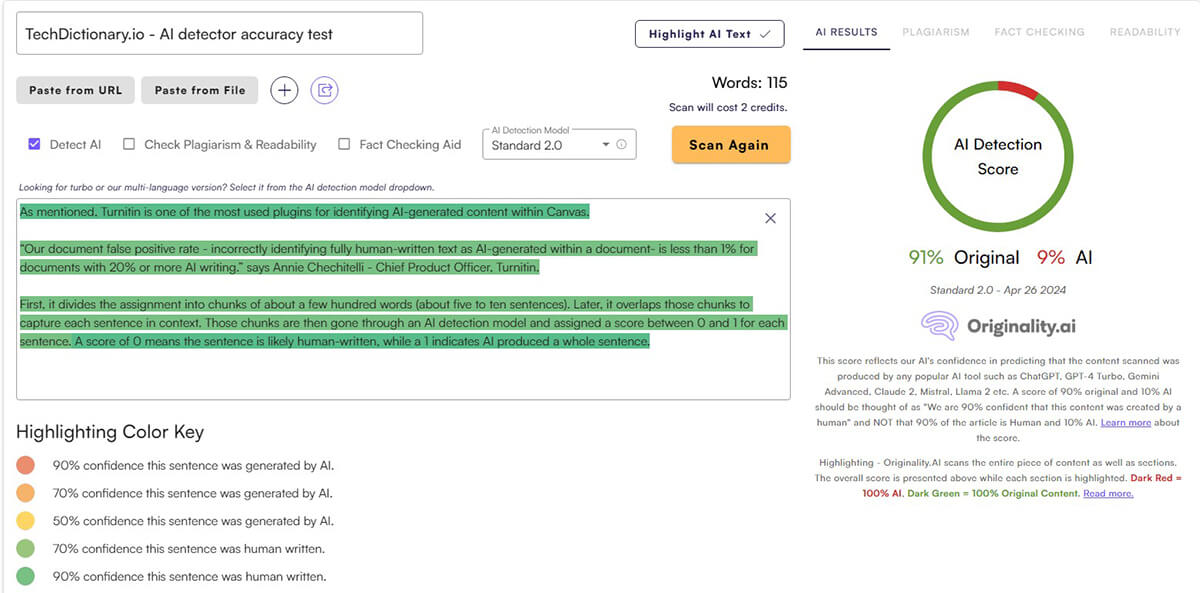Click the Paste from File button

point(200,90)
